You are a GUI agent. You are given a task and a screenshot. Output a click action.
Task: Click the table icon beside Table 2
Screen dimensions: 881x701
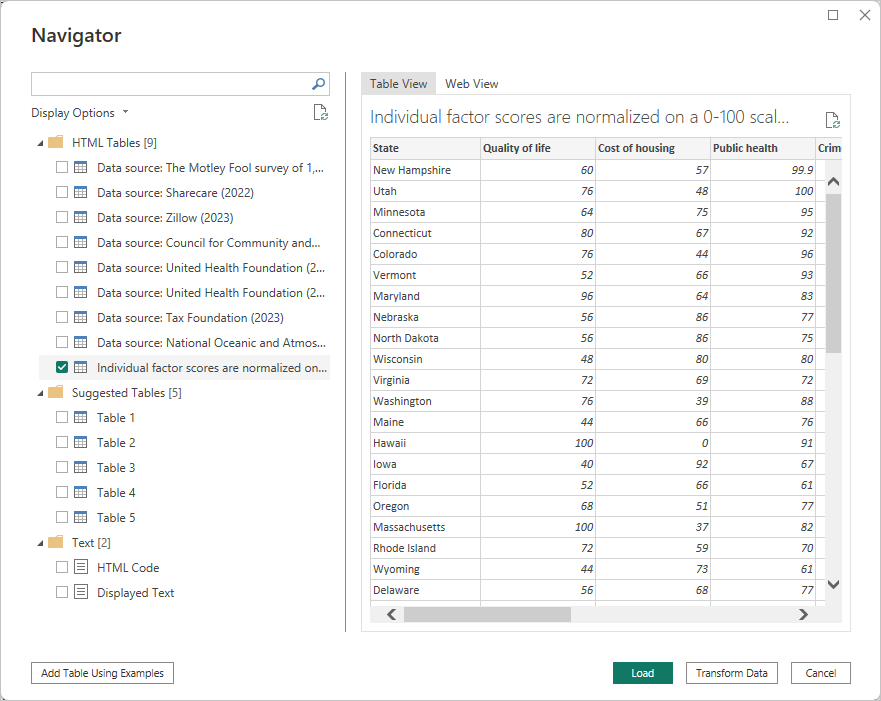click(81, 443)
